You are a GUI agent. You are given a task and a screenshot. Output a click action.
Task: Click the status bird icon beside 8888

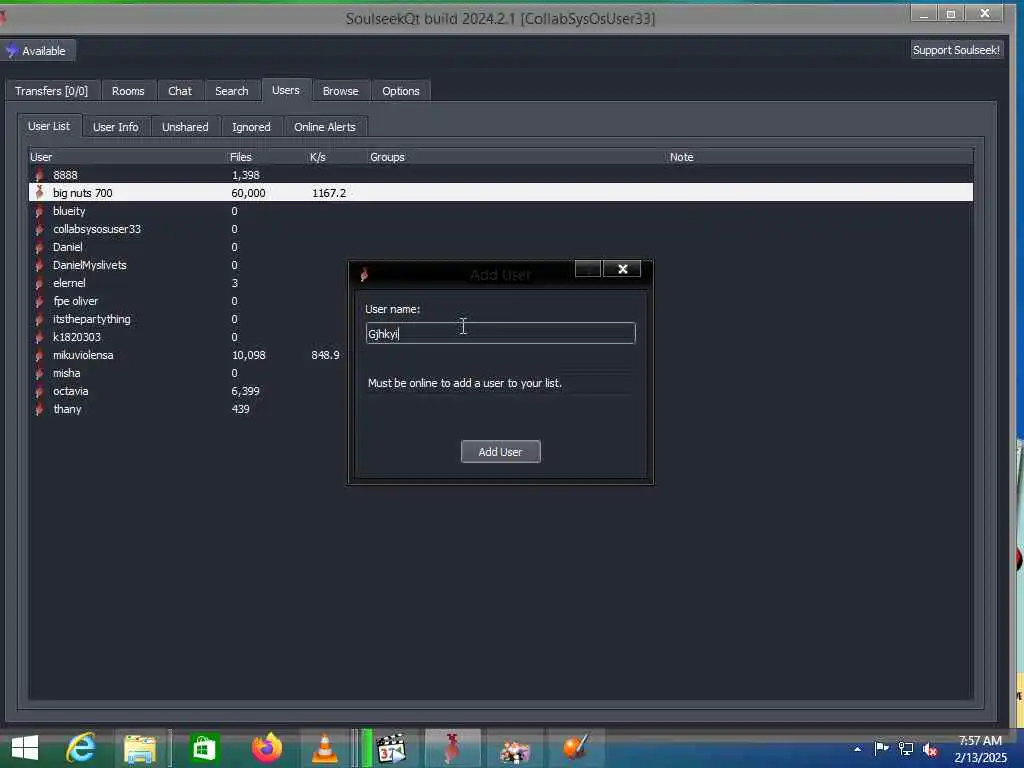pos(39,175)
